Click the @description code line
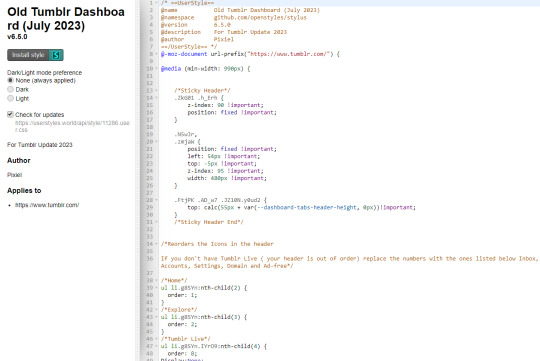This screenshot has width=540, height=361. (x=224, y=32)
